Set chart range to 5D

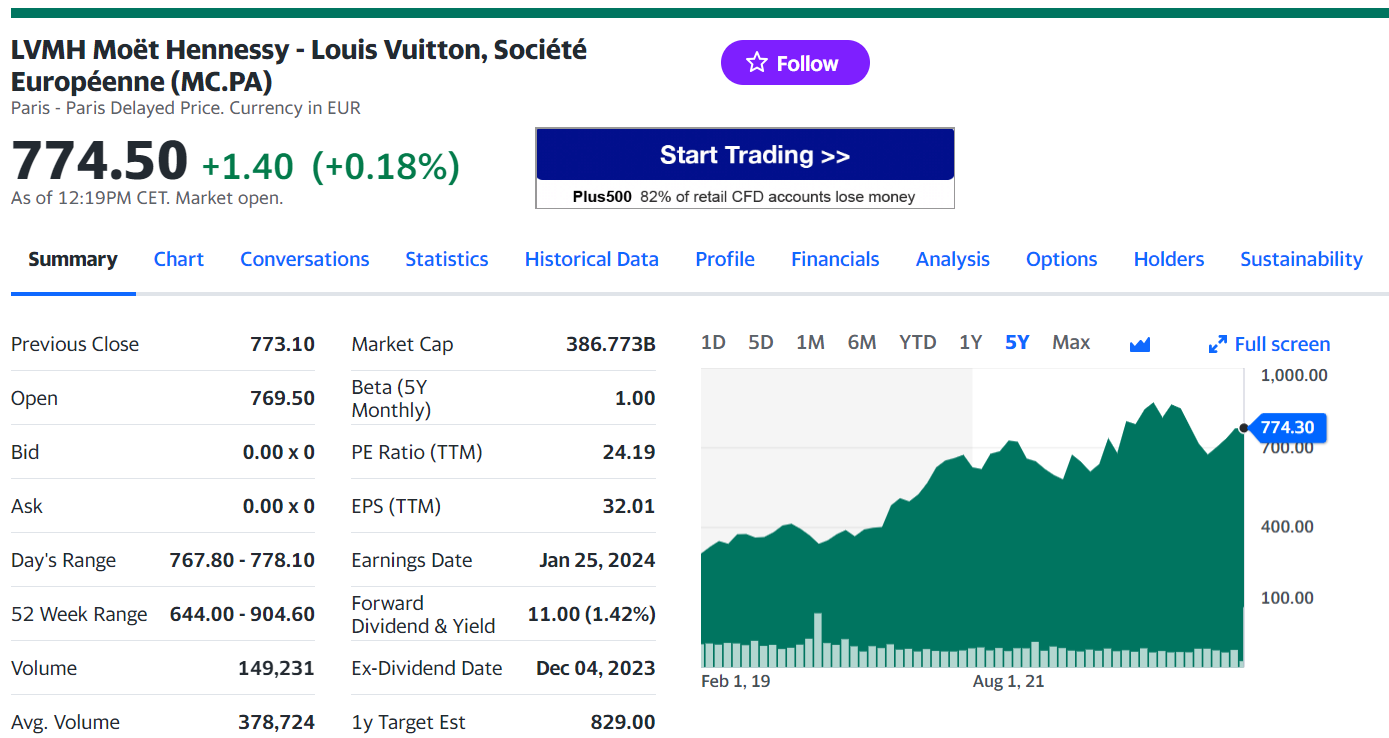[x=761, y=342]
